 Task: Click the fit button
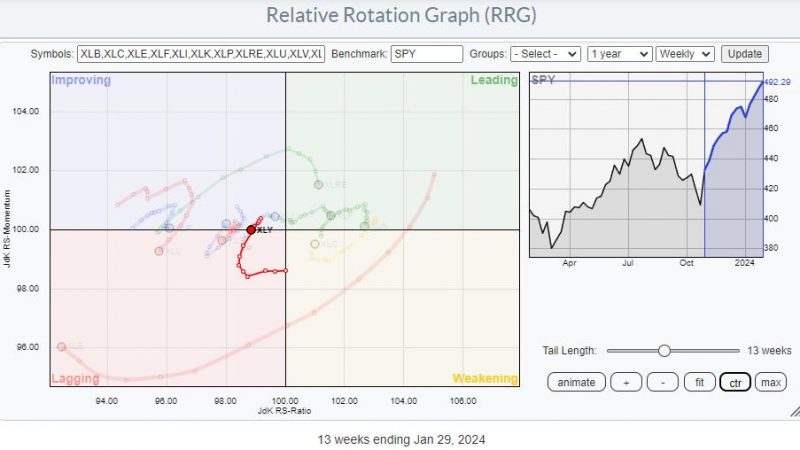[699, 382]
